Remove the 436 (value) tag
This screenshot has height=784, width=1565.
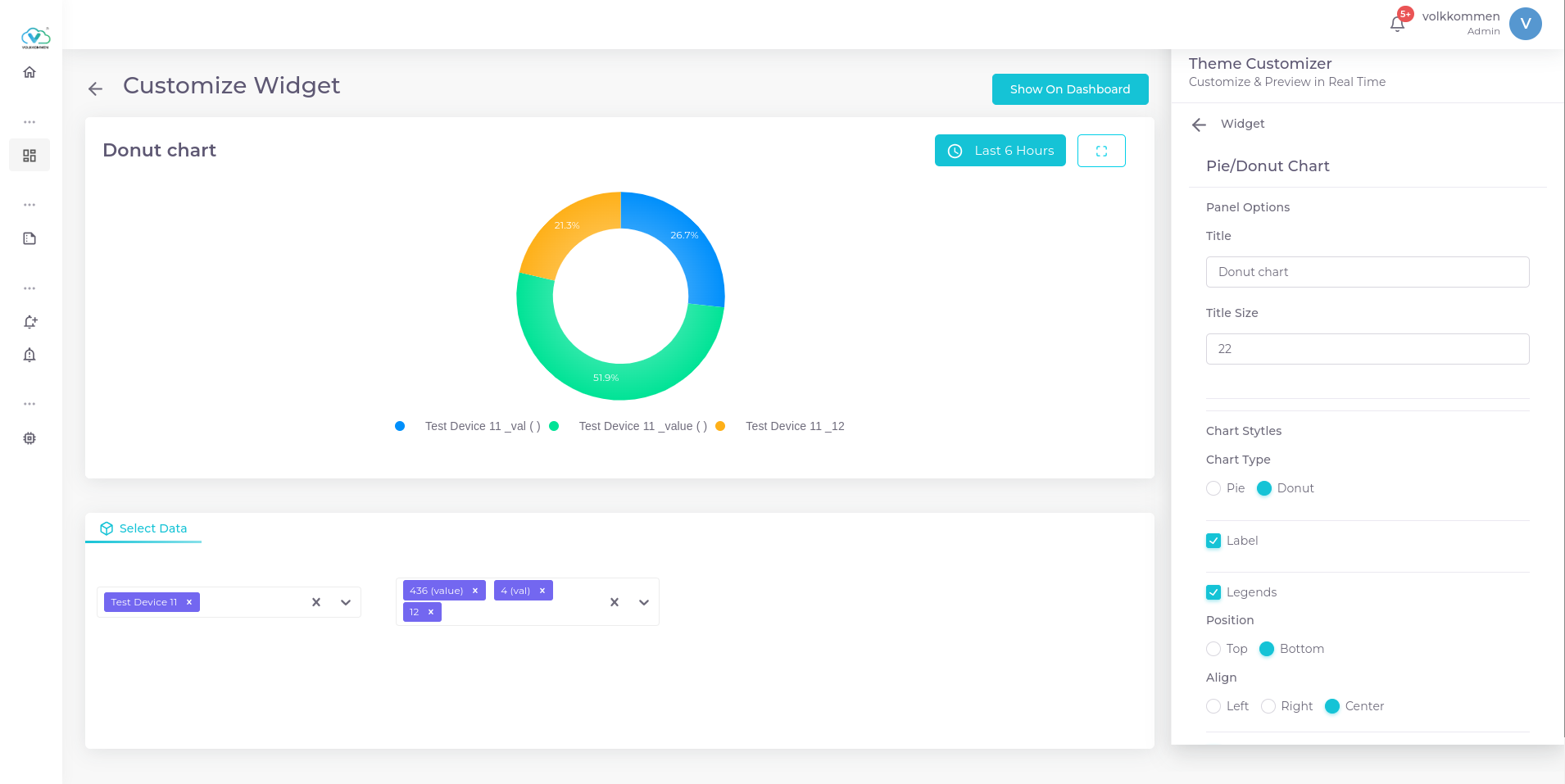point(475,591)
